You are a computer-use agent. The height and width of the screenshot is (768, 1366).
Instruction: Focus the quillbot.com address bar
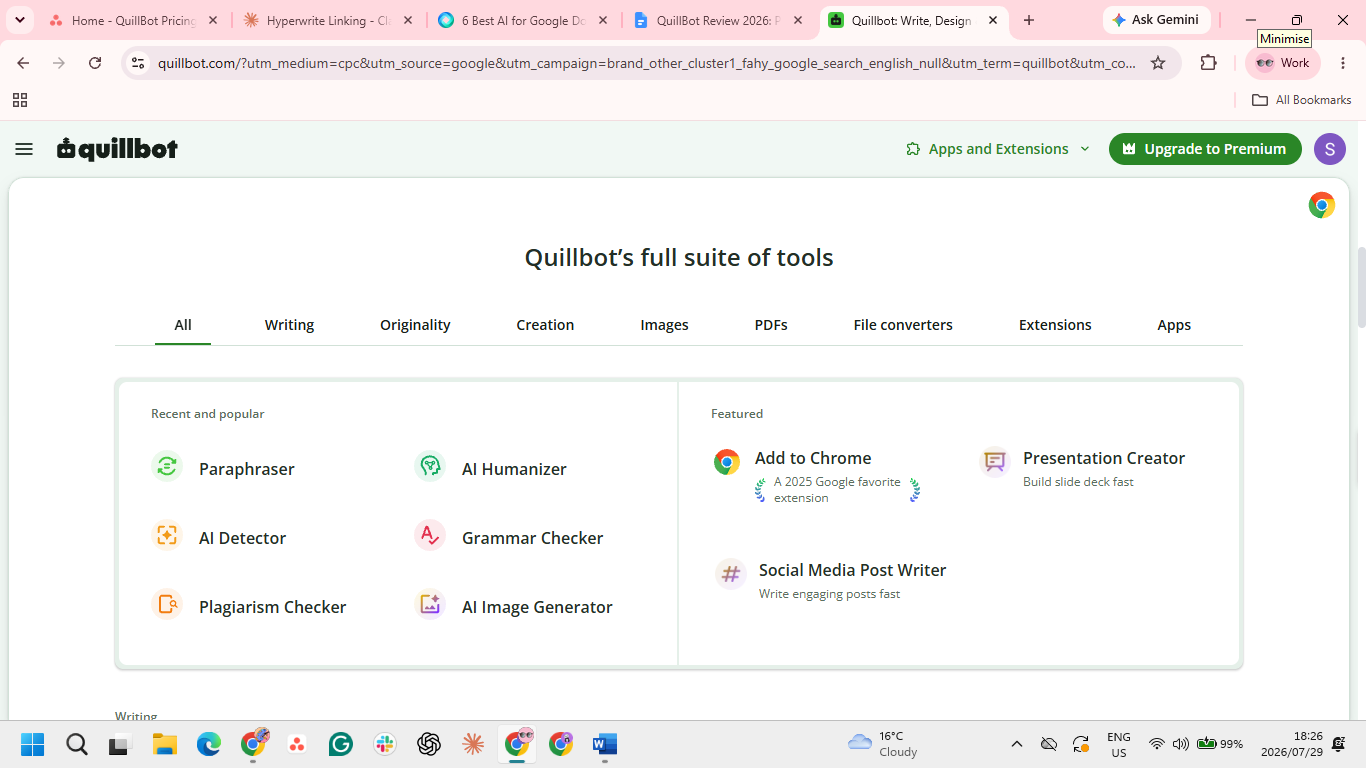[x=647, y=63]
